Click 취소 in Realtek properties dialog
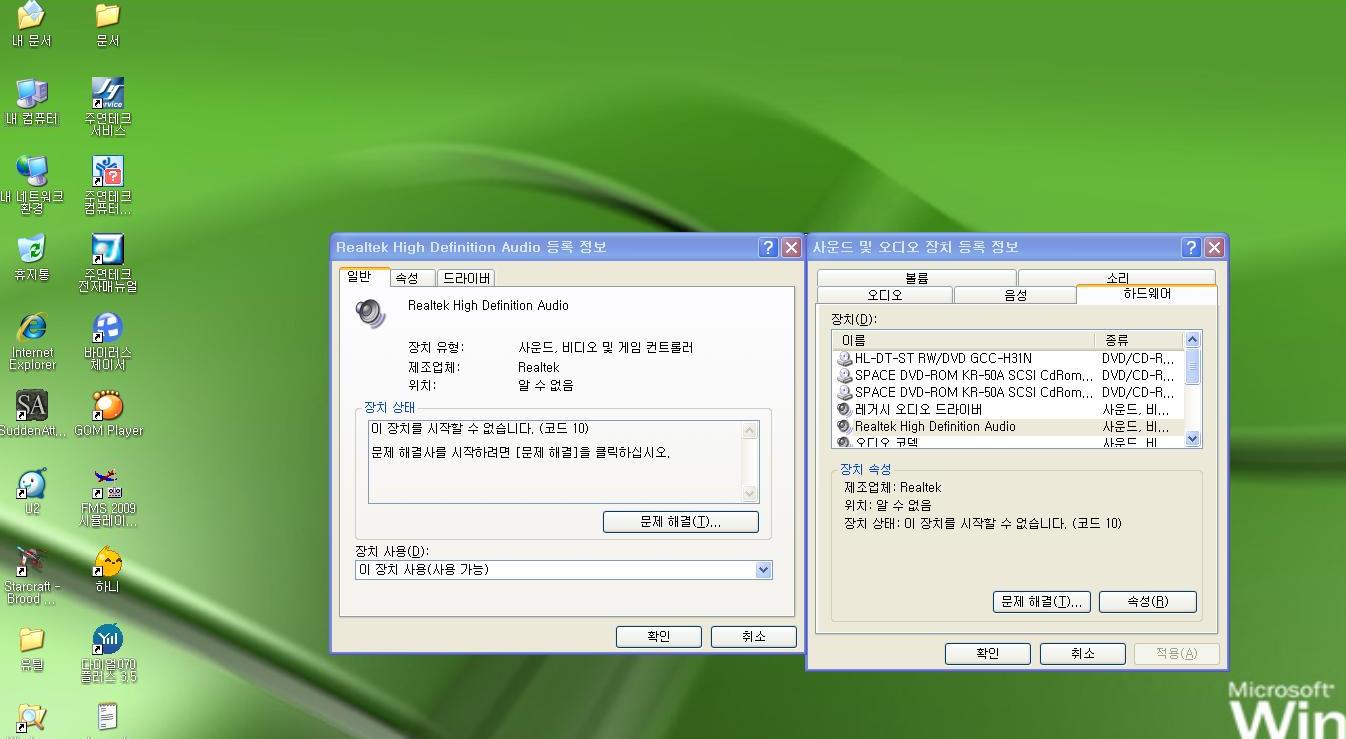The image size is (1346, 739). 753,637
